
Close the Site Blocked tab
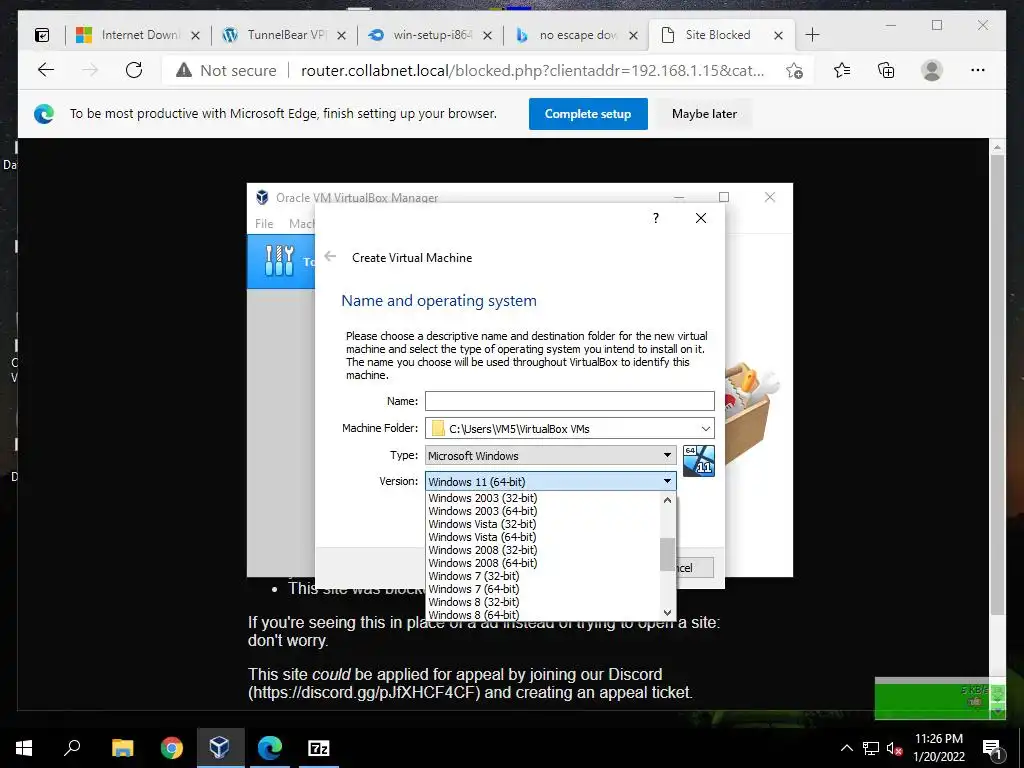click(778, 36)
